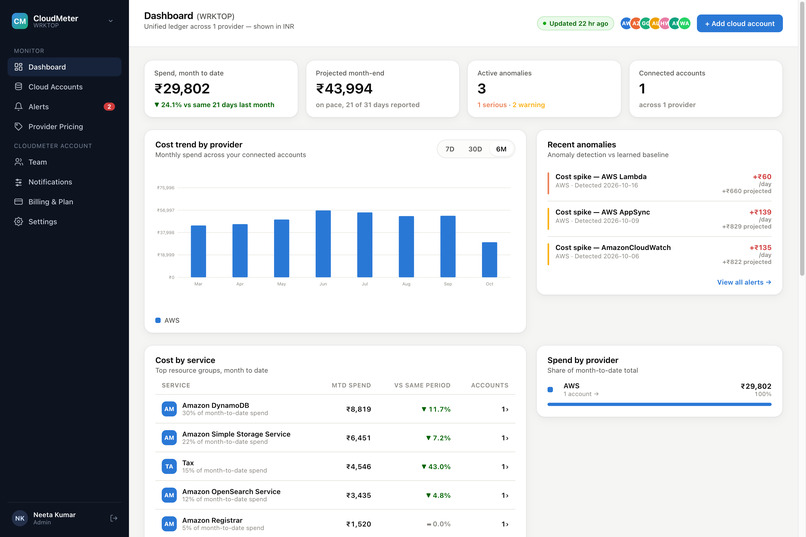Click the AM icon for Amazon Simple Storage Service
Viewport: 806px width, 537px height.
click(169, 438)
